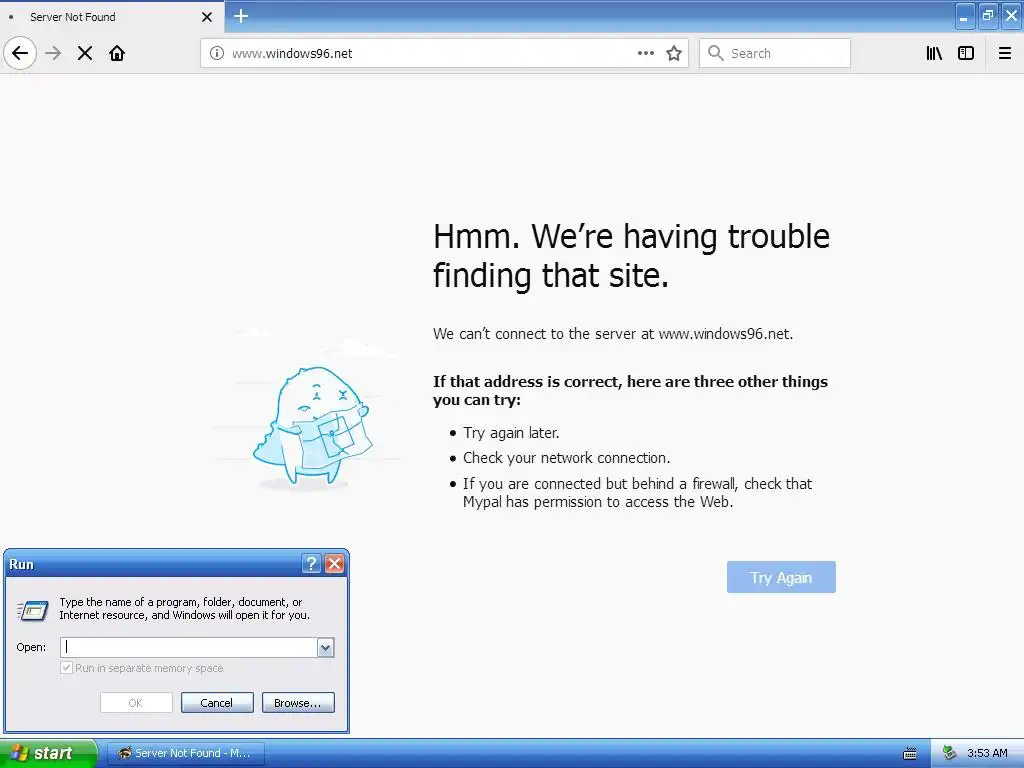Select the Server Not Found tab
1024x768 pixels.
pyautogui.click(x=112, y=17)
